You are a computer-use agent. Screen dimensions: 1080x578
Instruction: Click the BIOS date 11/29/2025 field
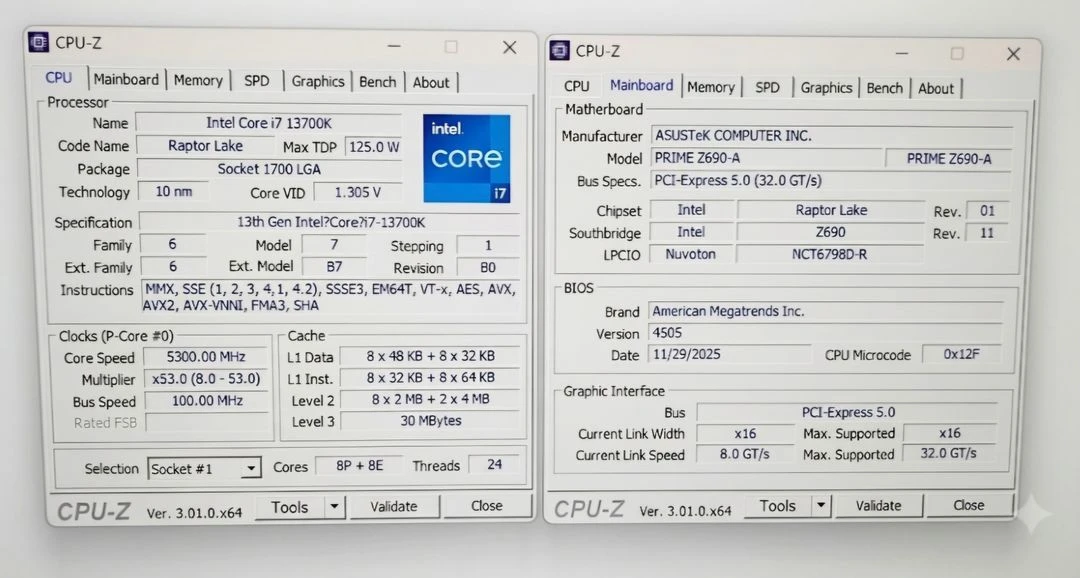(x=730, y=354)
